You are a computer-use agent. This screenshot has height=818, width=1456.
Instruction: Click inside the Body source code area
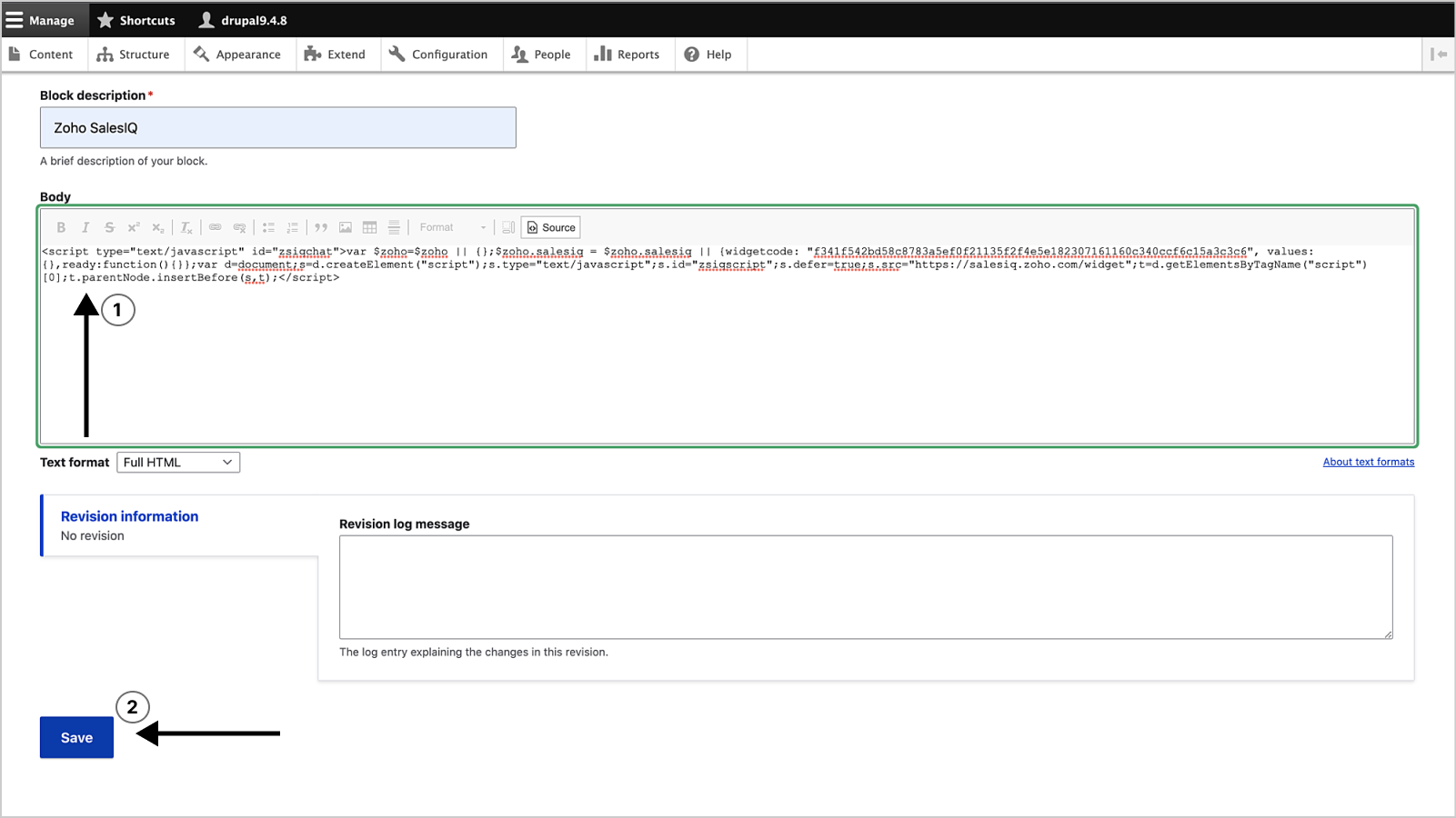pos(727,344)
